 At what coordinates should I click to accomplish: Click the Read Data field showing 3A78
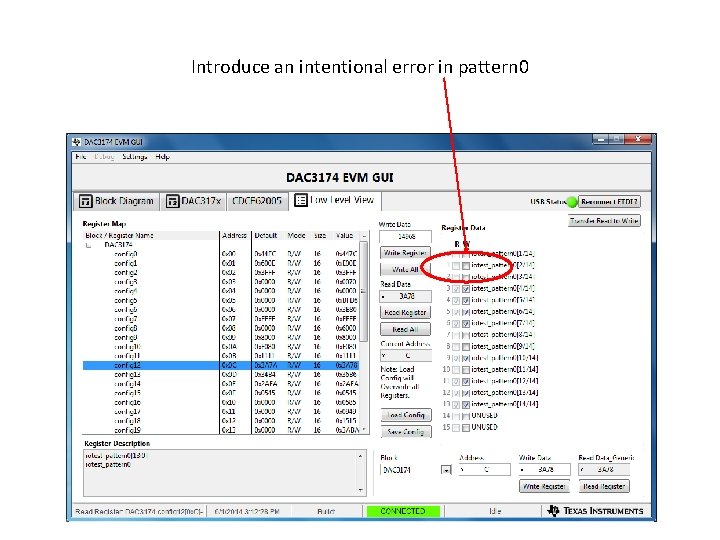[x=405, y=297]
